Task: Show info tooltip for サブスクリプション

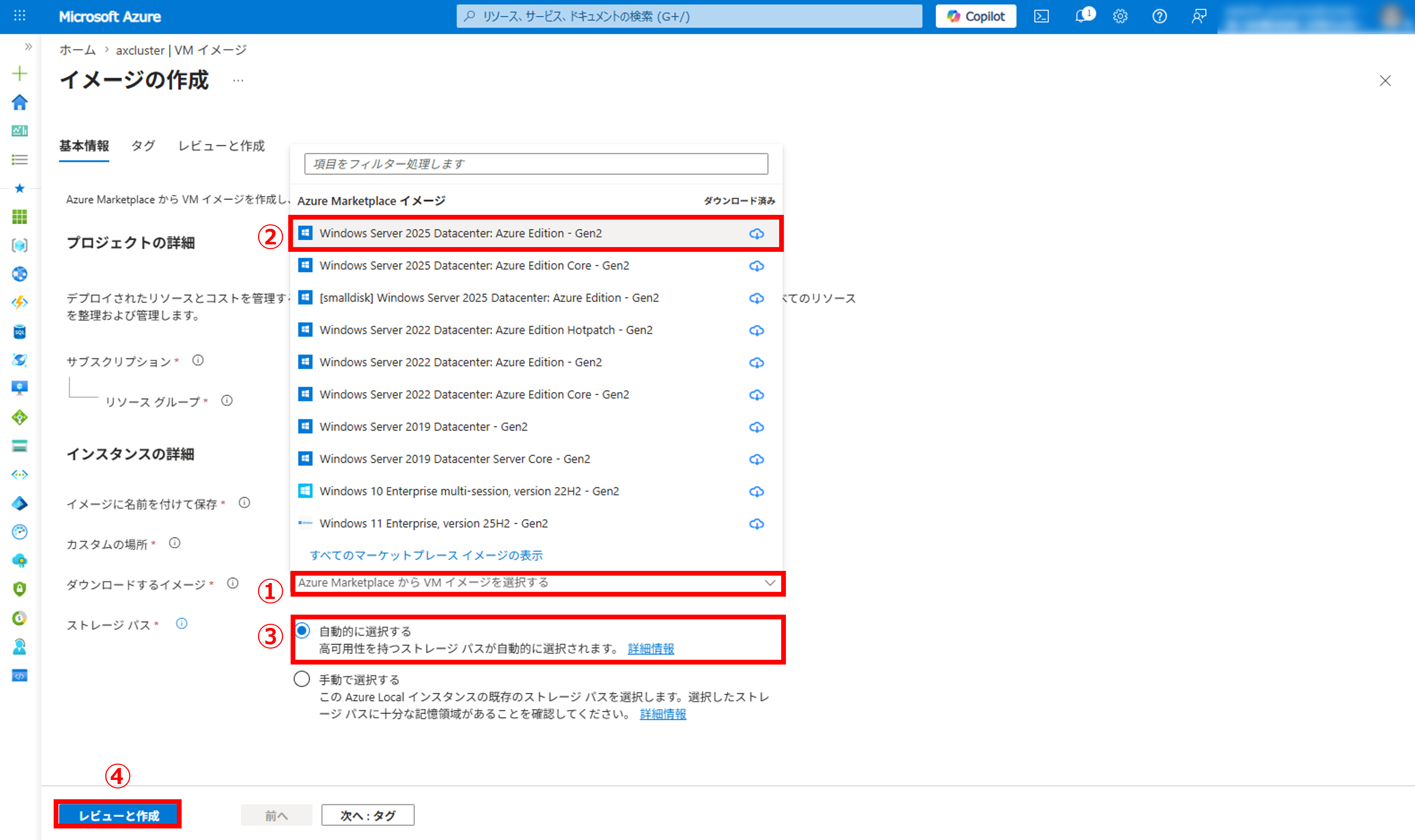Action: coord(198,360)
